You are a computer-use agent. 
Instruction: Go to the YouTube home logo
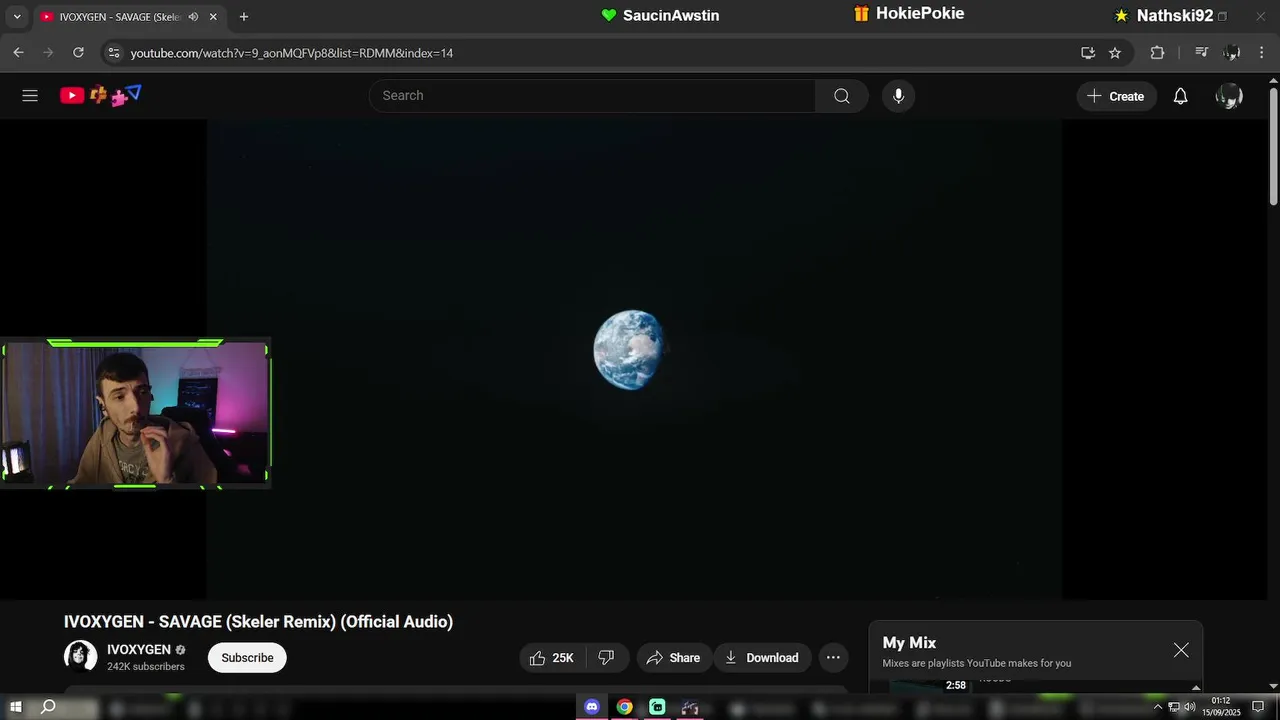(100, 96)
